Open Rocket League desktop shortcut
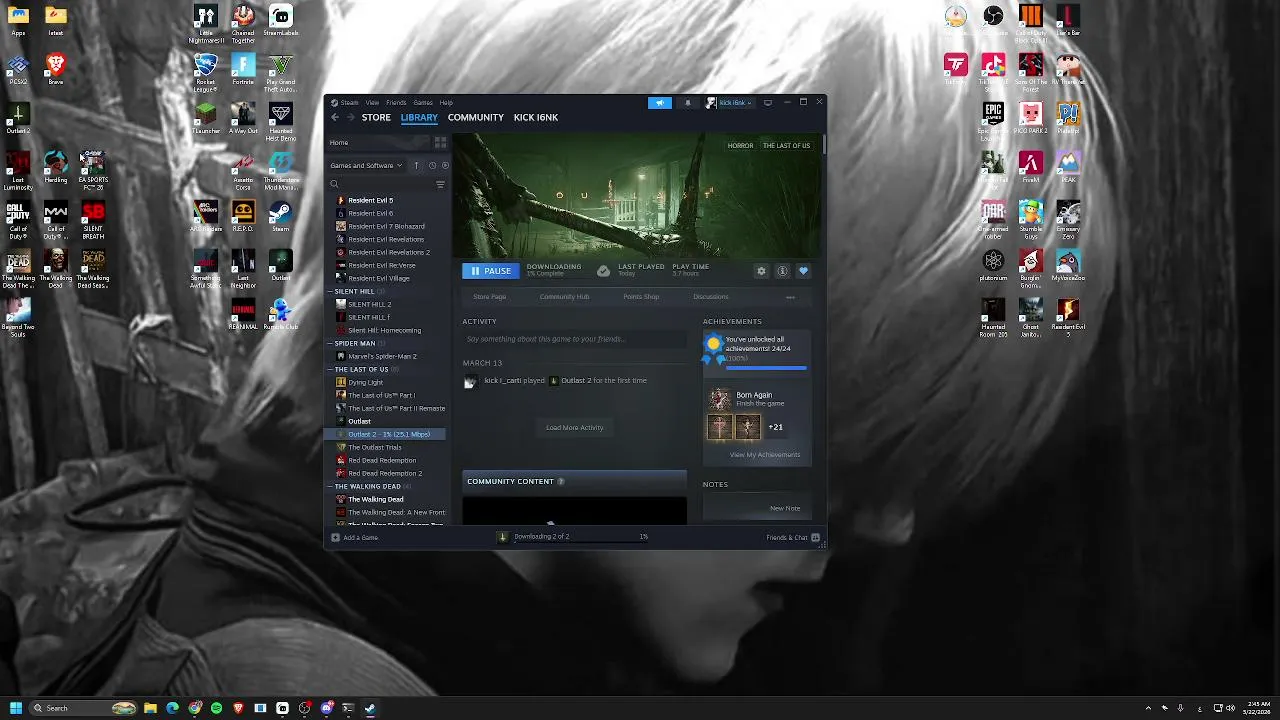Image resolution: width=1280 pixels, height=720 pixels. tap(205, 72)
